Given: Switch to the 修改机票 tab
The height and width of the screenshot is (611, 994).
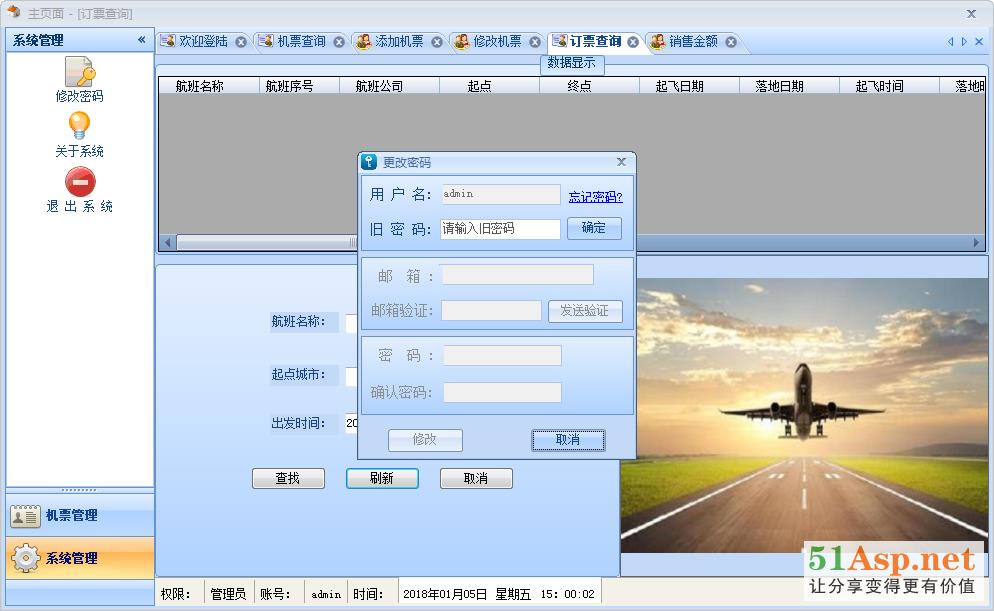Looking at the screenshot, I should click(497, 41).
